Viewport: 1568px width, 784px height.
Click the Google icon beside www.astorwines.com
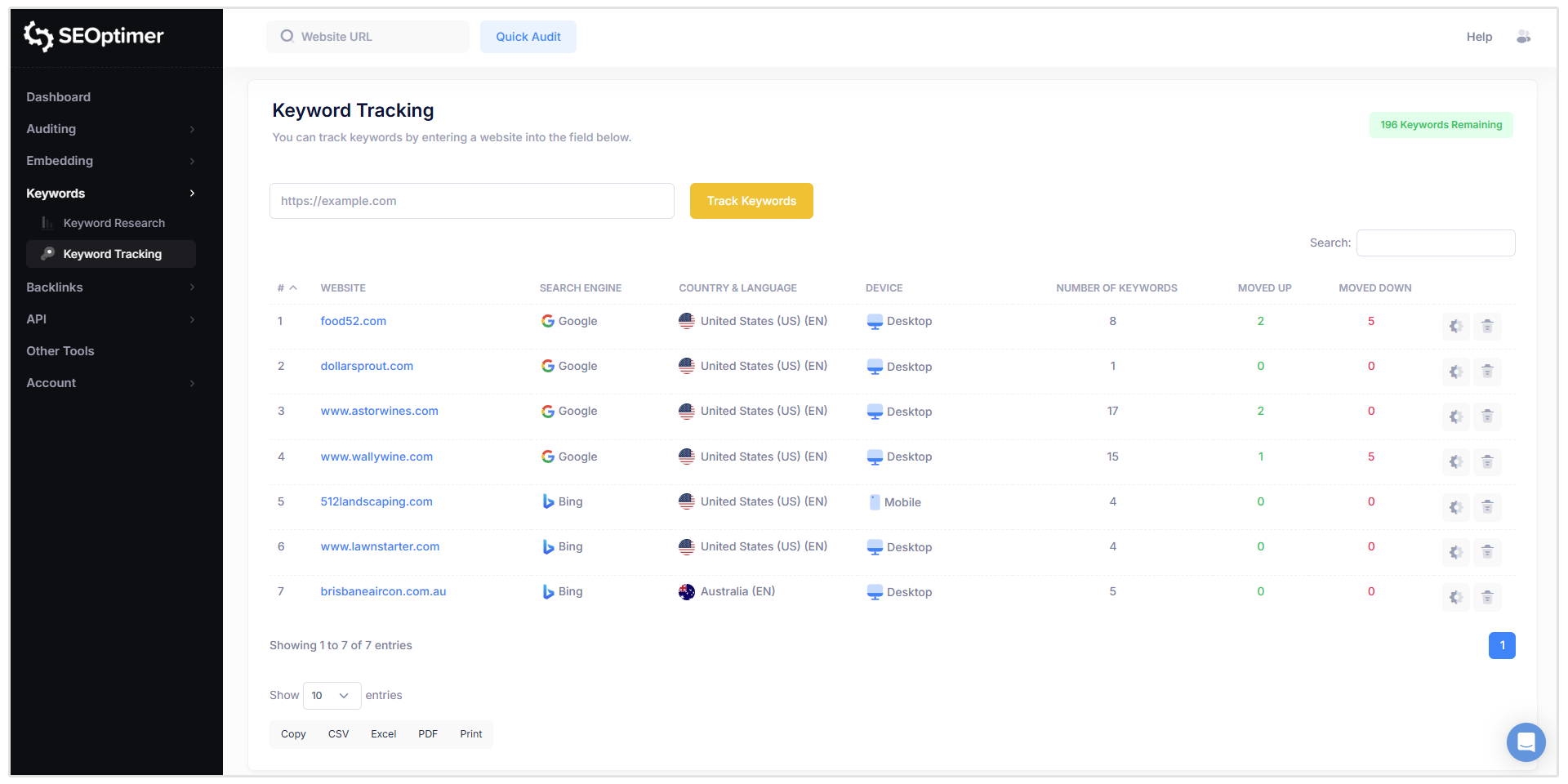click(548, 412)
